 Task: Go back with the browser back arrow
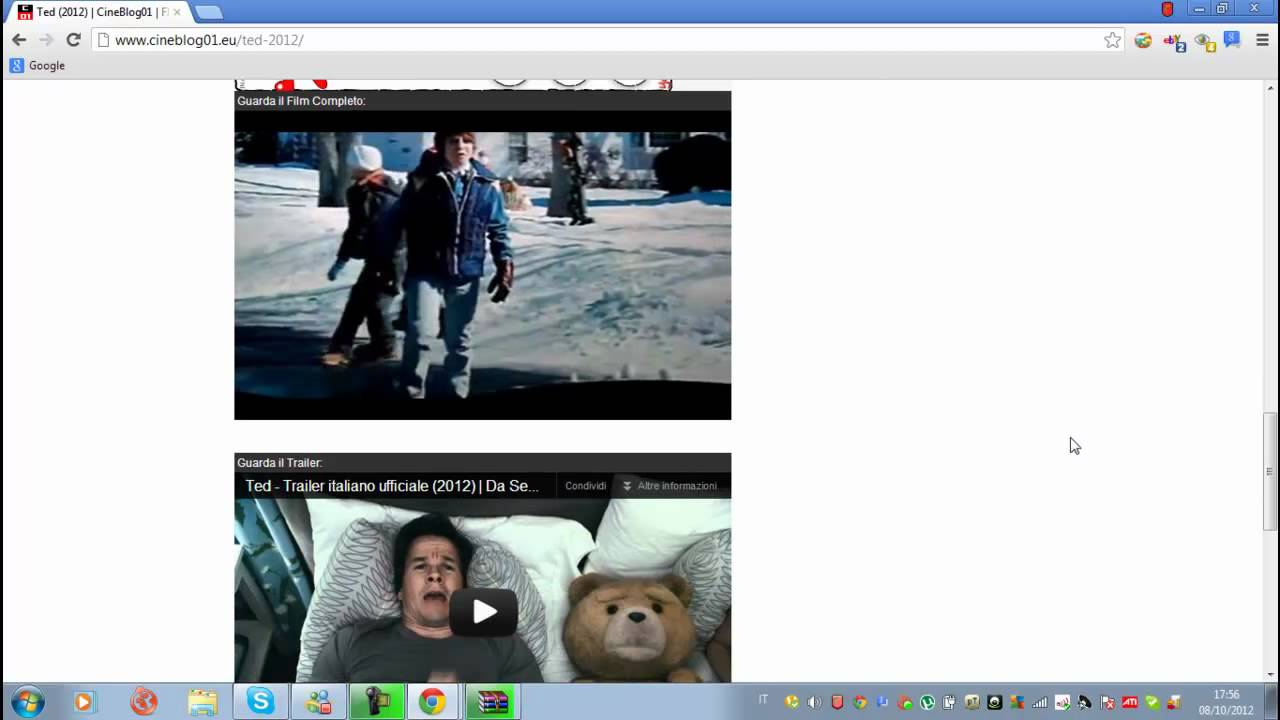(19, 40)
